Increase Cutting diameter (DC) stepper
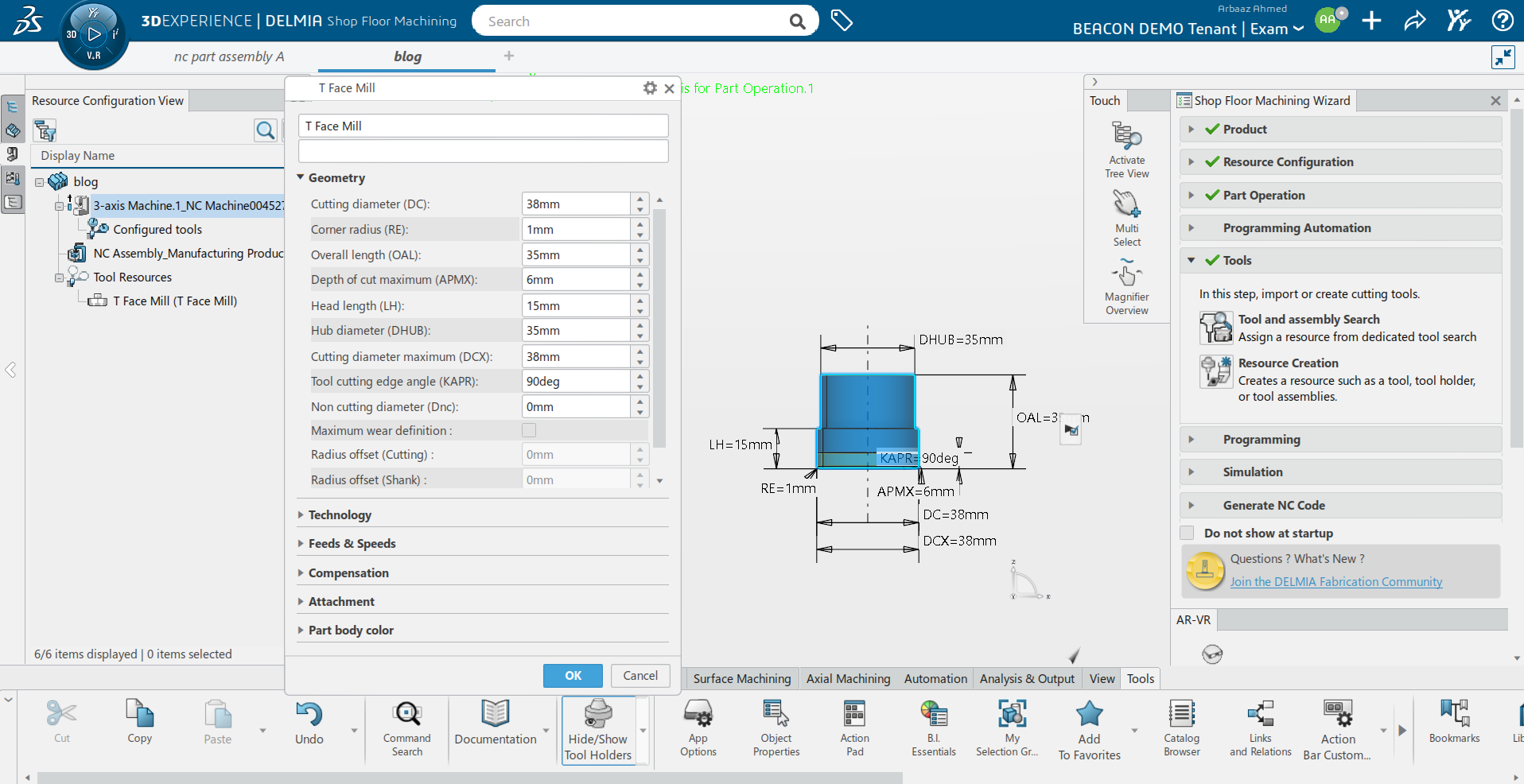This screenshot has width=1524, height=784. pos(640,199)
